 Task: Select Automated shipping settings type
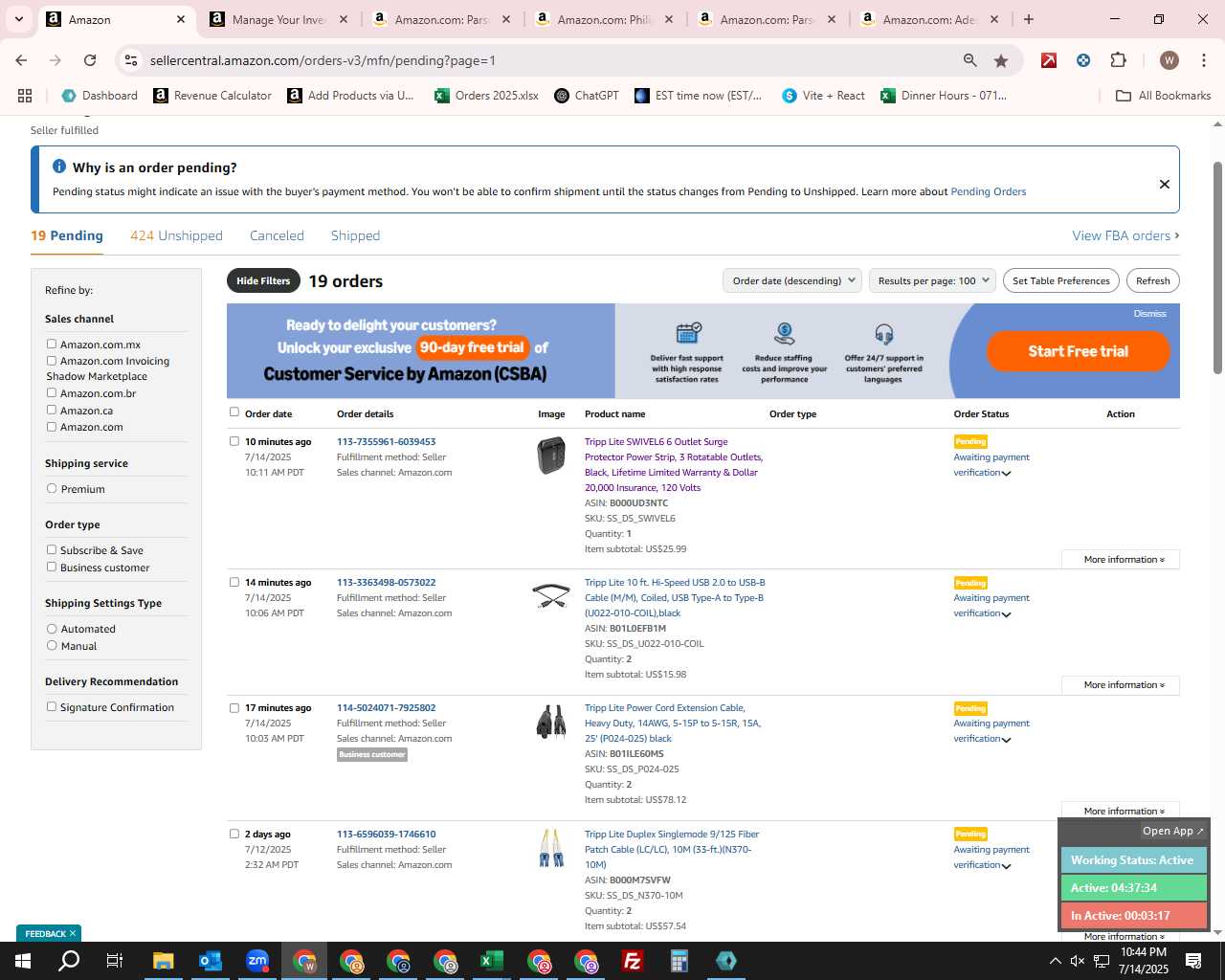tap(52, 629)
